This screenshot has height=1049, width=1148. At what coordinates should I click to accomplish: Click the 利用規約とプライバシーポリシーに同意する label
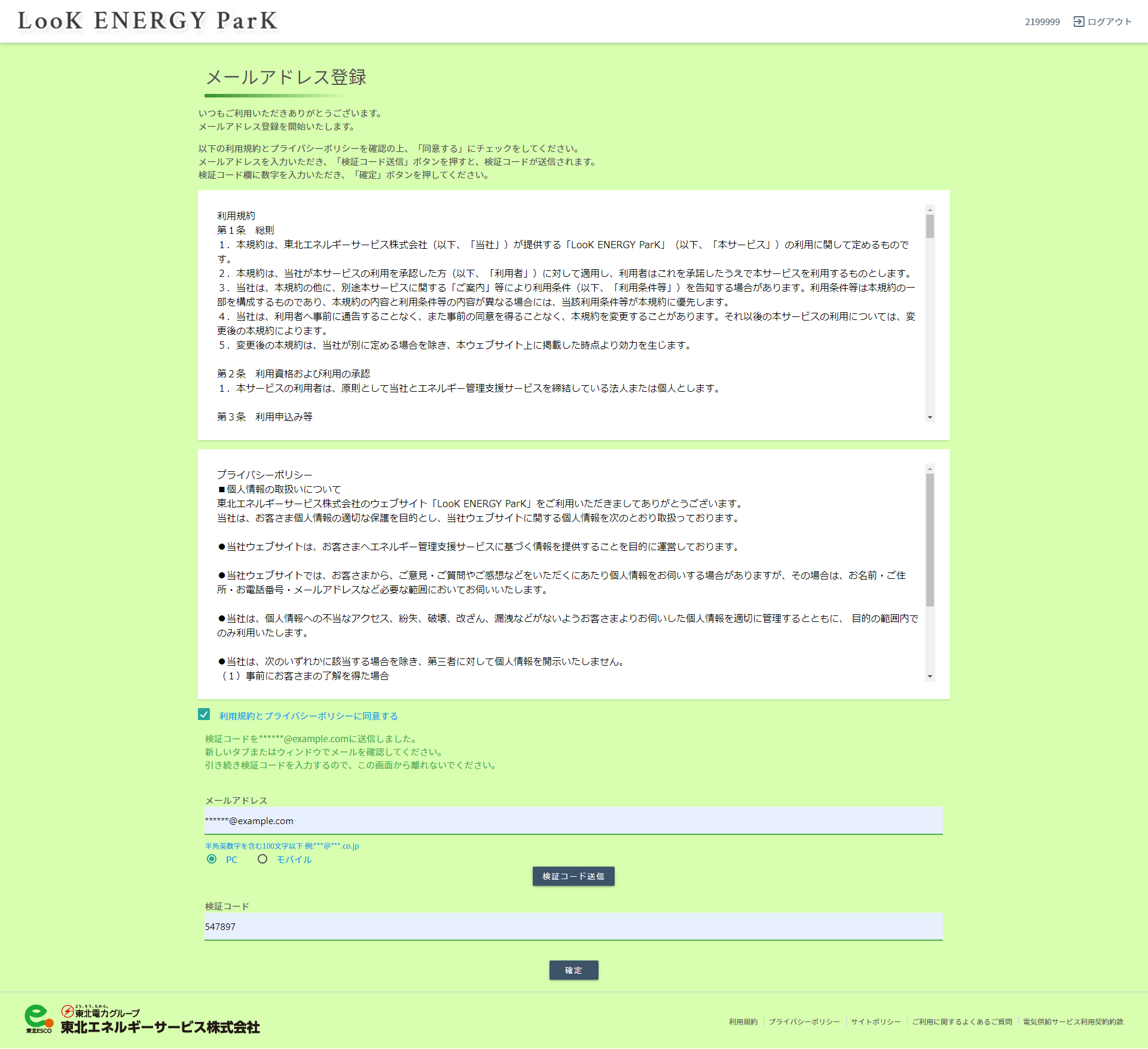(x=309, y=716)
